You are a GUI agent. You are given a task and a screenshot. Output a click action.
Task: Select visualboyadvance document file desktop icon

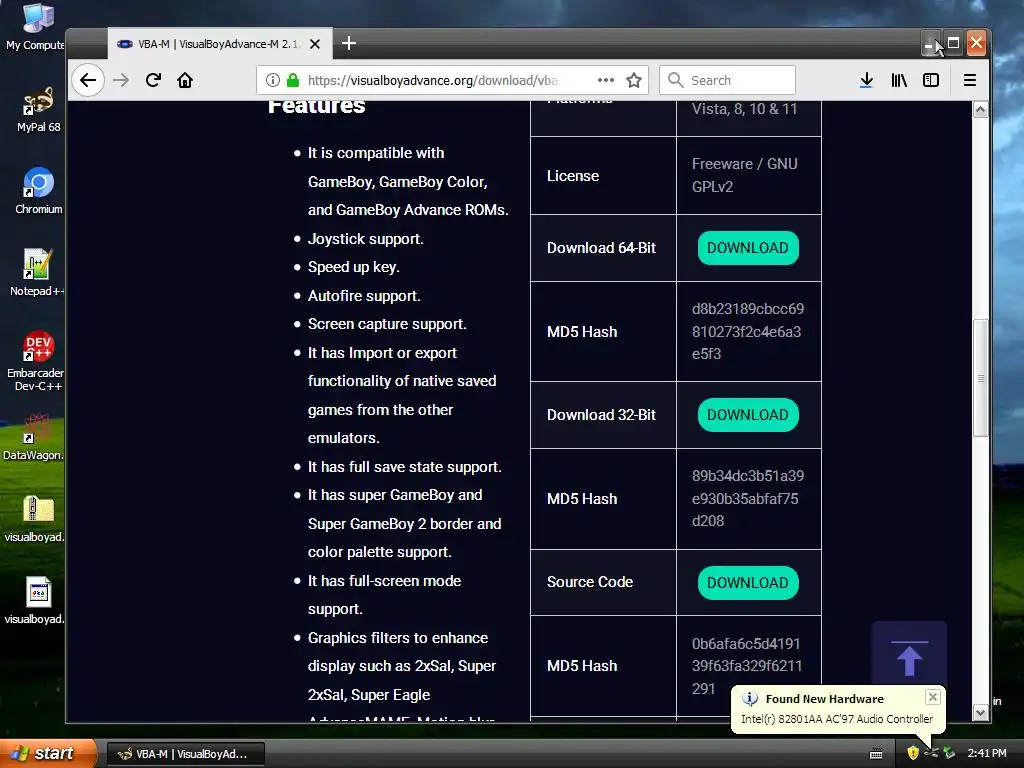point(35,601)
